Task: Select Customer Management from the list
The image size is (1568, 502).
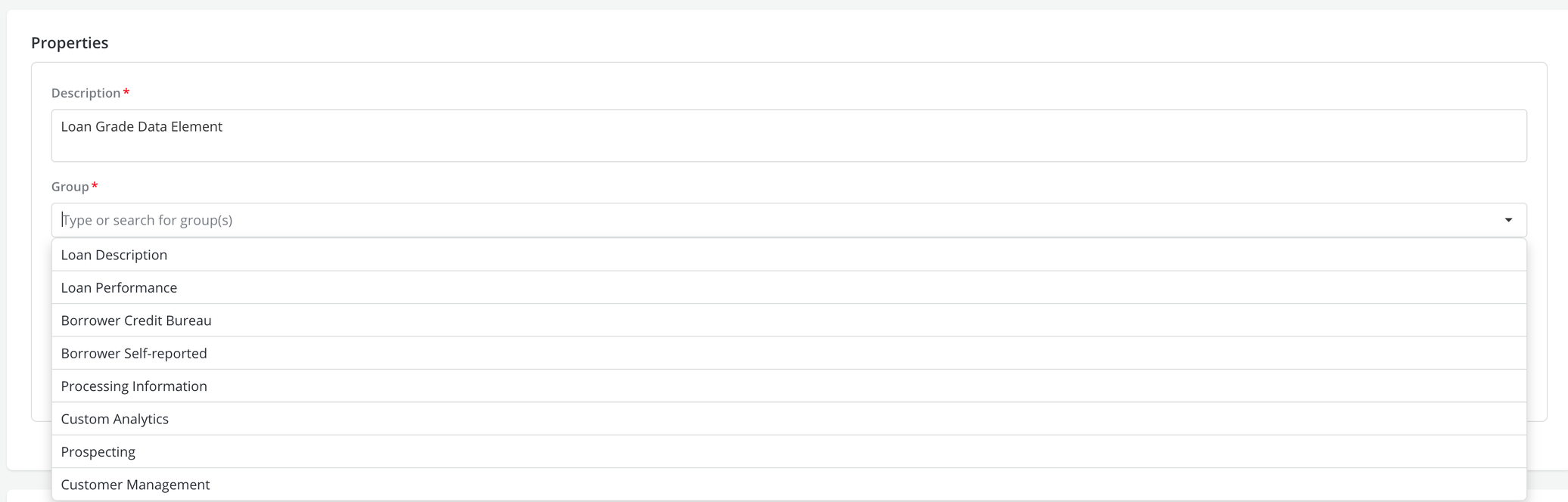Action: [x=135, y=485]
